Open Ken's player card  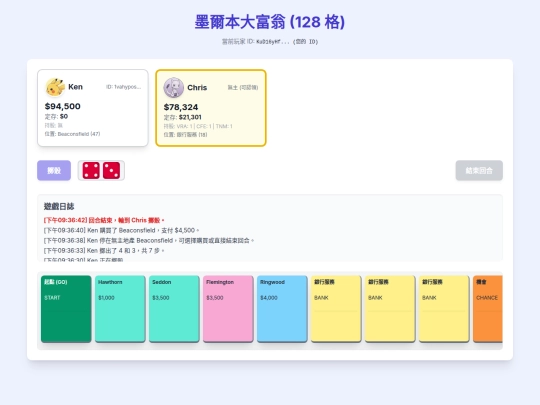click(x=93, y=108)
